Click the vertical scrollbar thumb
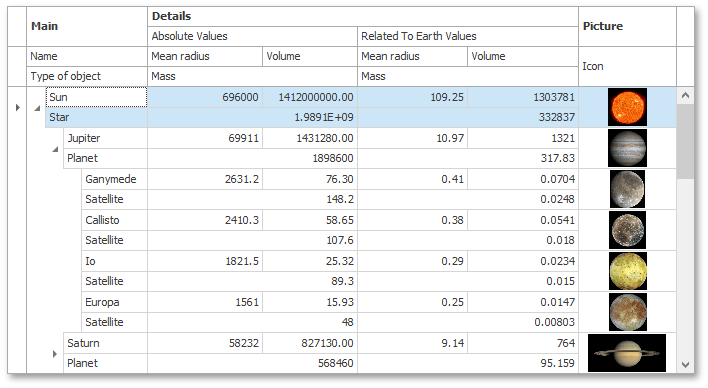This screenshot has height=388, width=708. click(x=685, y=142)
